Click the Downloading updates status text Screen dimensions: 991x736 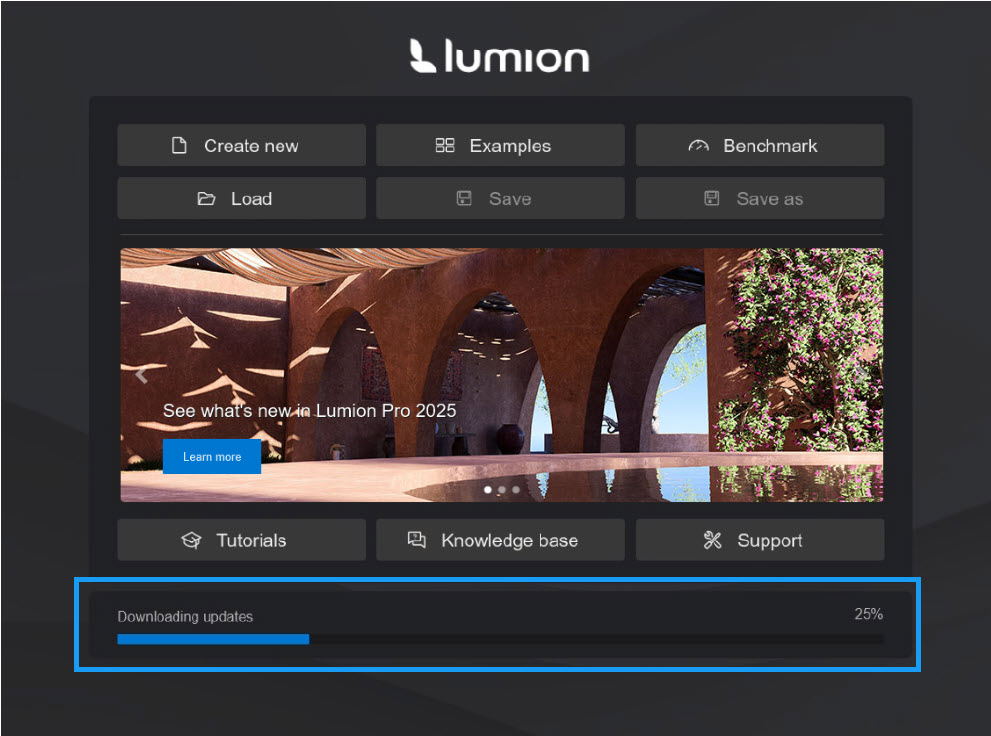[185, 617]
